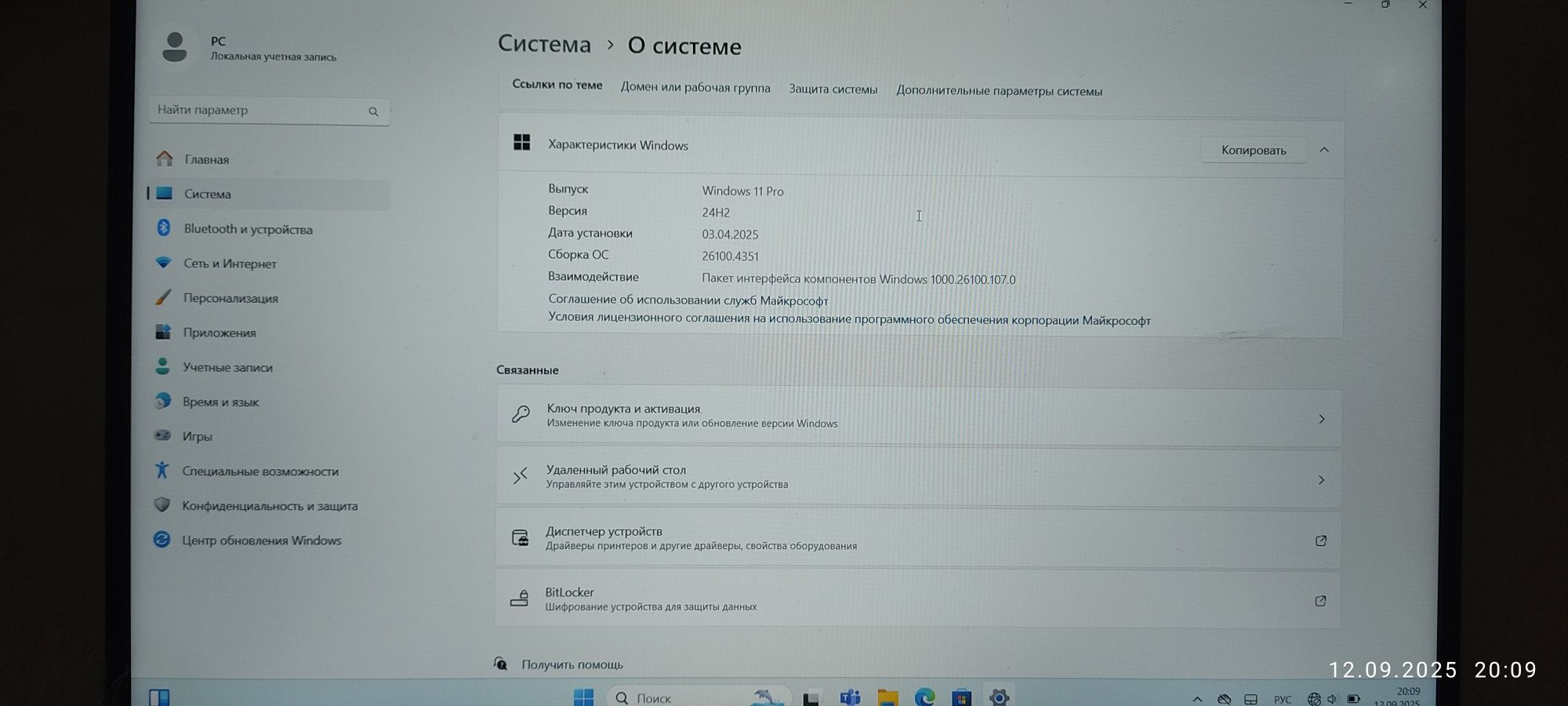This screenshot has height=706, width=1568.
Task: Click the BitLocker lock drive icon
Action: coord(519,599)
